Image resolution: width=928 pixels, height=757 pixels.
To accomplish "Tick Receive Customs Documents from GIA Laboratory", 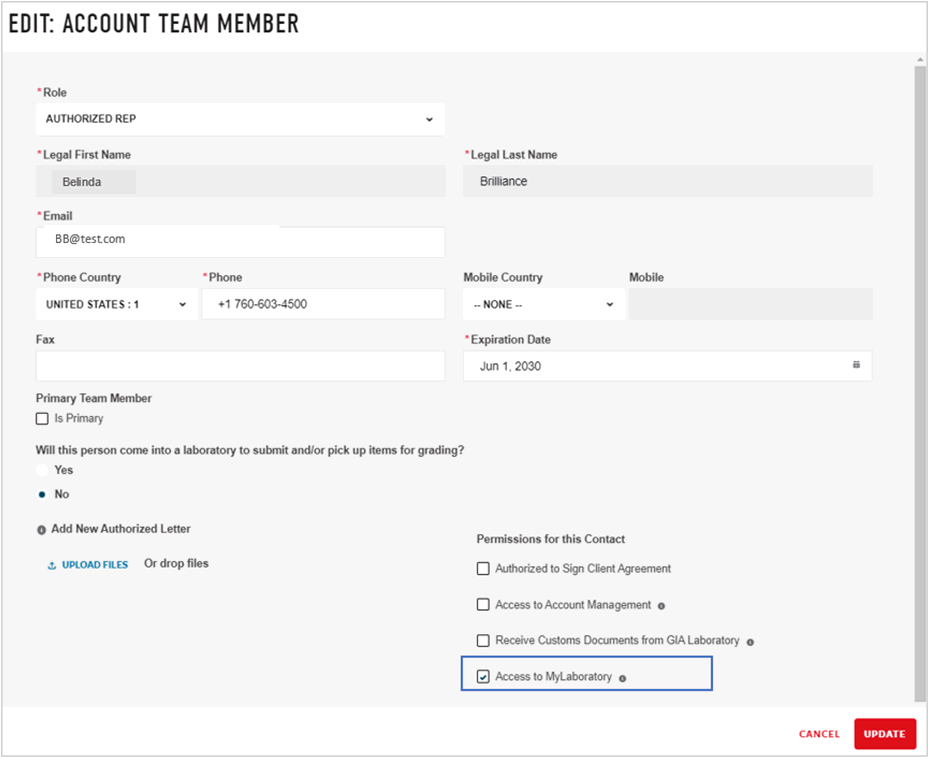I will click(x=483, y=640).
